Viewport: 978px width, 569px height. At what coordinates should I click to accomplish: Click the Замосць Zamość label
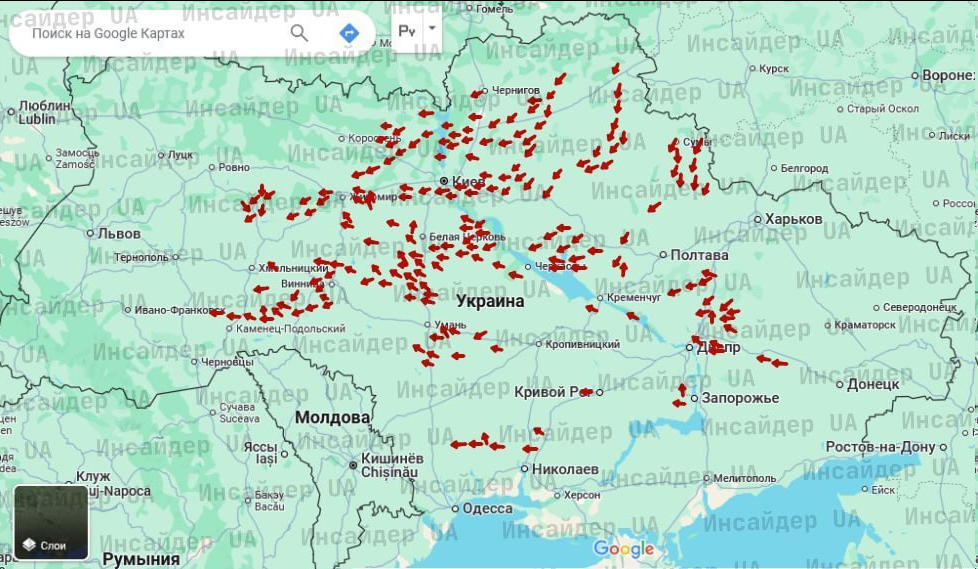click(x=77, y=158)
